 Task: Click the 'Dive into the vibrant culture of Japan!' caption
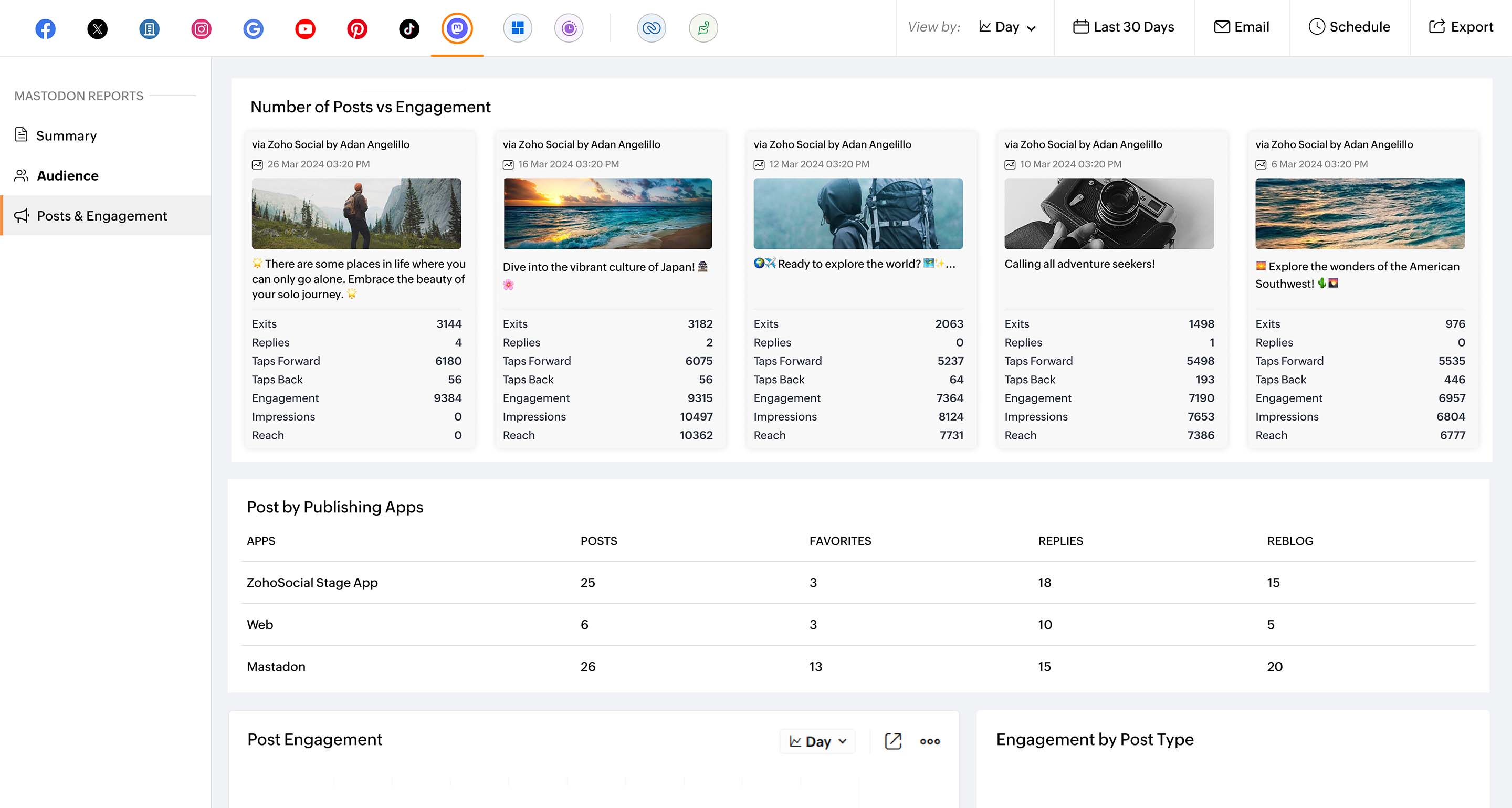606,275
